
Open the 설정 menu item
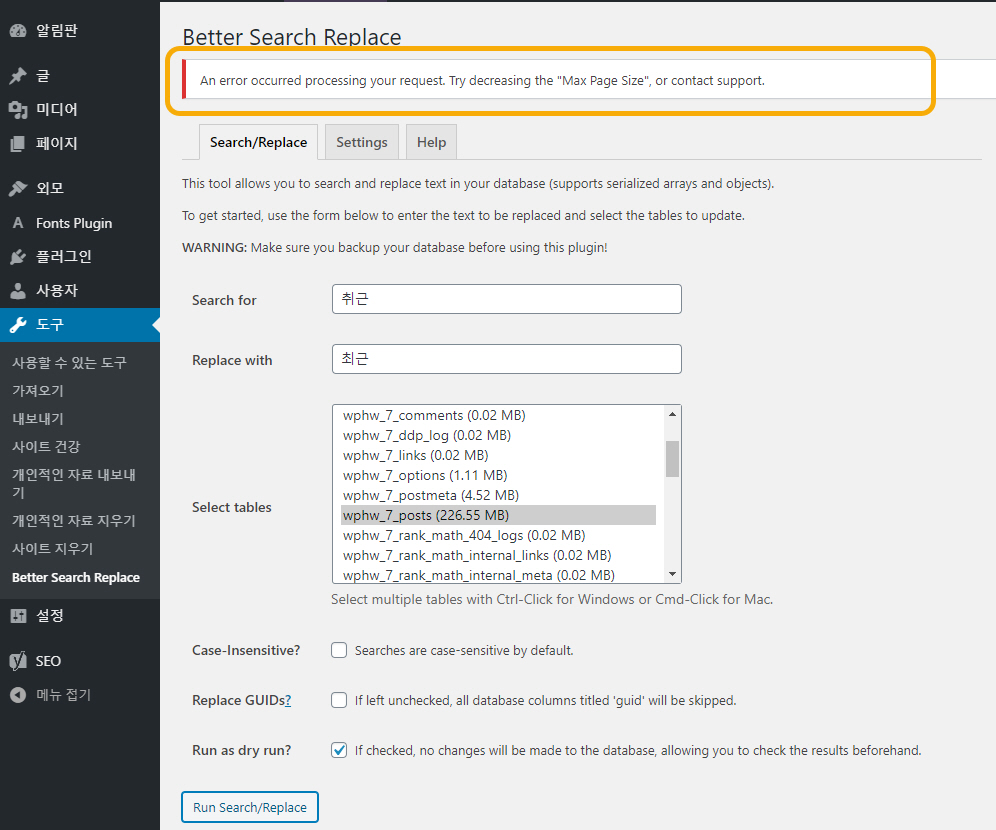coord(50,615)
